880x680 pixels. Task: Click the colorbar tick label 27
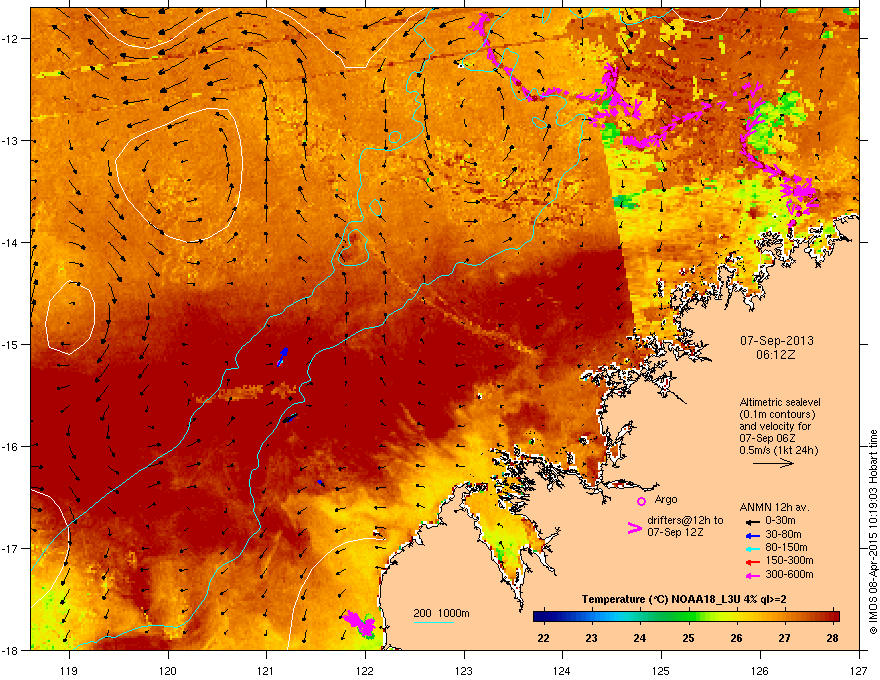[785, 638]
